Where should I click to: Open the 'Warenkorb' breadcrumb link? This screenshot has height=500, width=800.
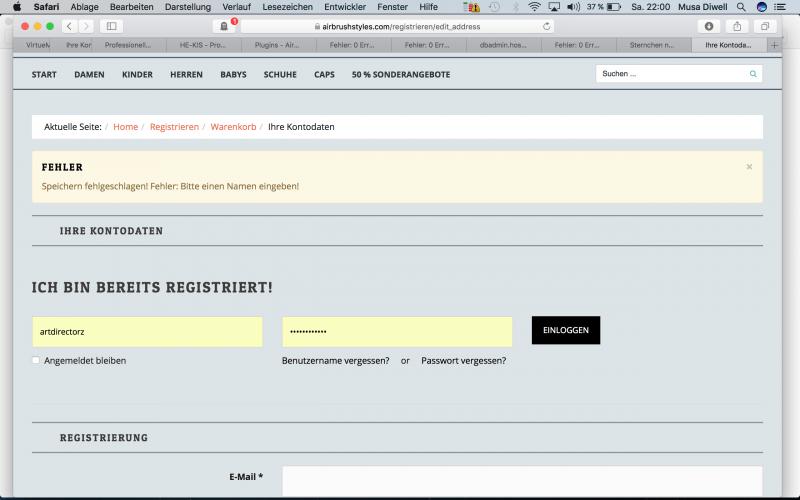point(233,127)
